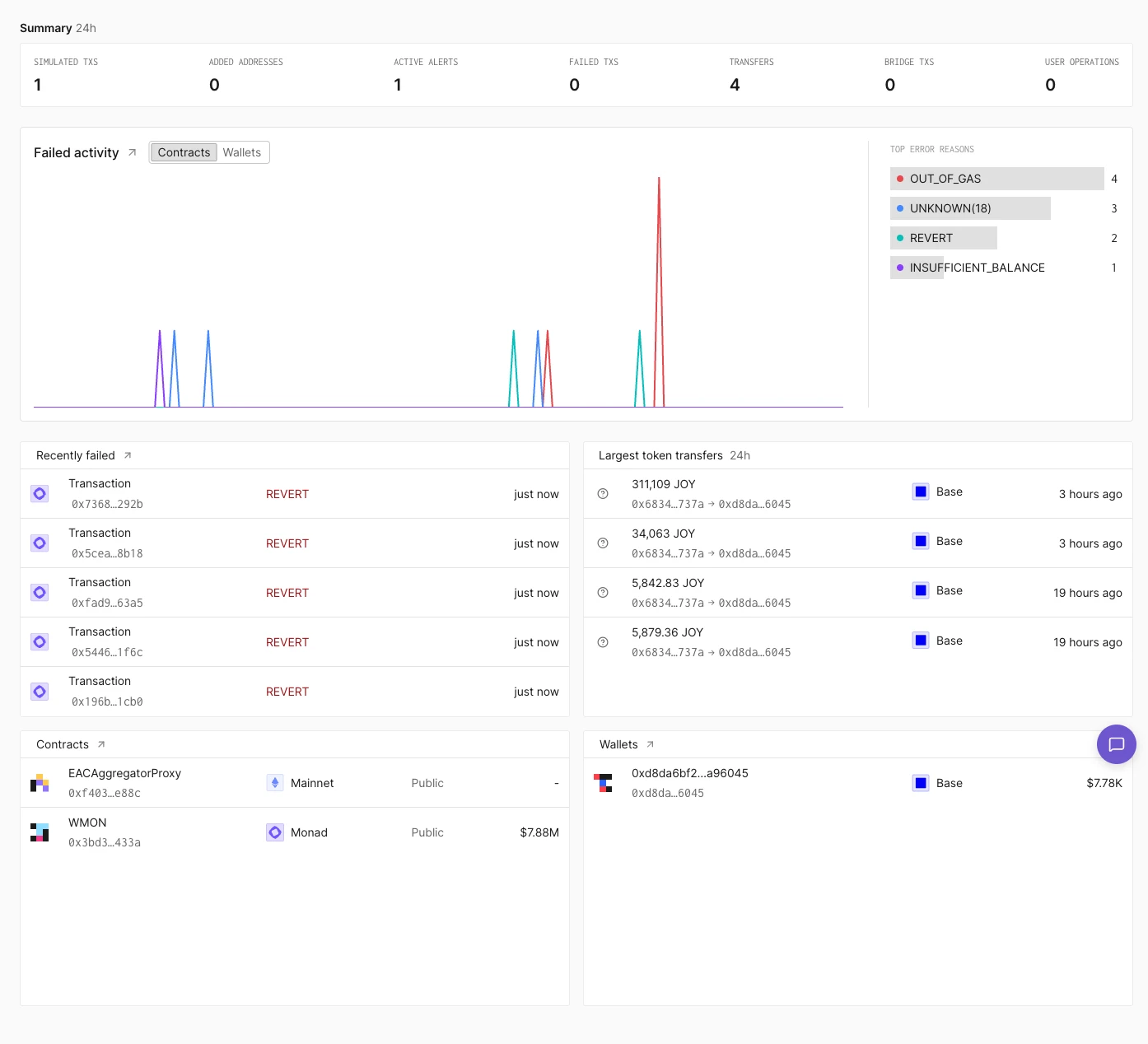Viewport: 1148px width, 1044px height.
Task: Click the Active Alerts summary count
Action: (398, 85)
